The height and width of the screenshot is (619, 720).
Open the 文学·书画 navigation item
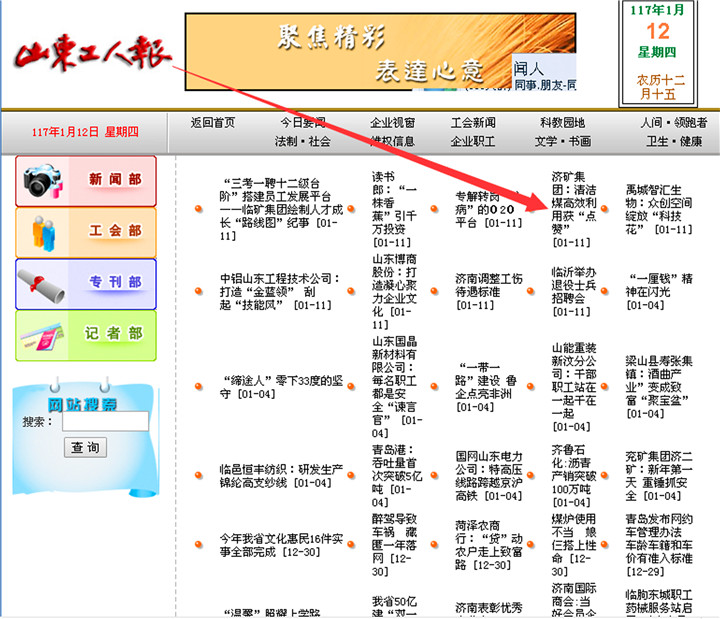[562, 141]
